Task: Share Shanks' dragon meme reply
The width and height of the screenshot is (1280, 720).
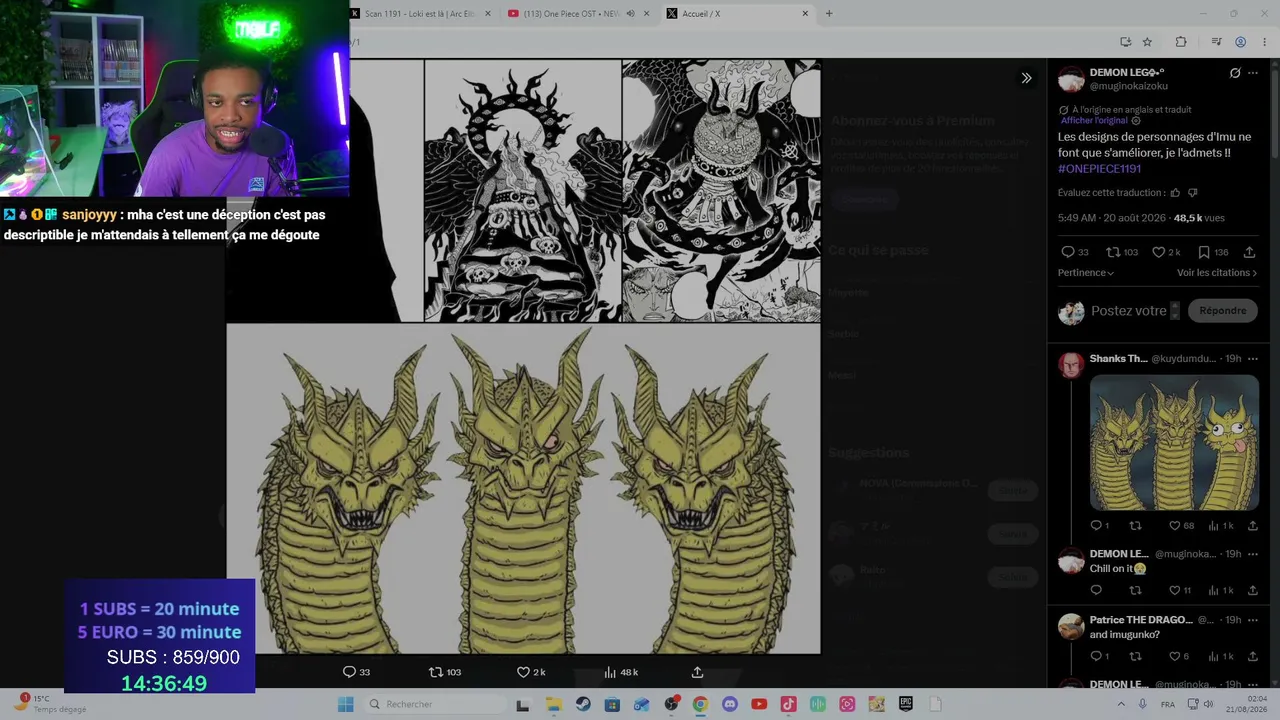Action: coord(1253,526)
